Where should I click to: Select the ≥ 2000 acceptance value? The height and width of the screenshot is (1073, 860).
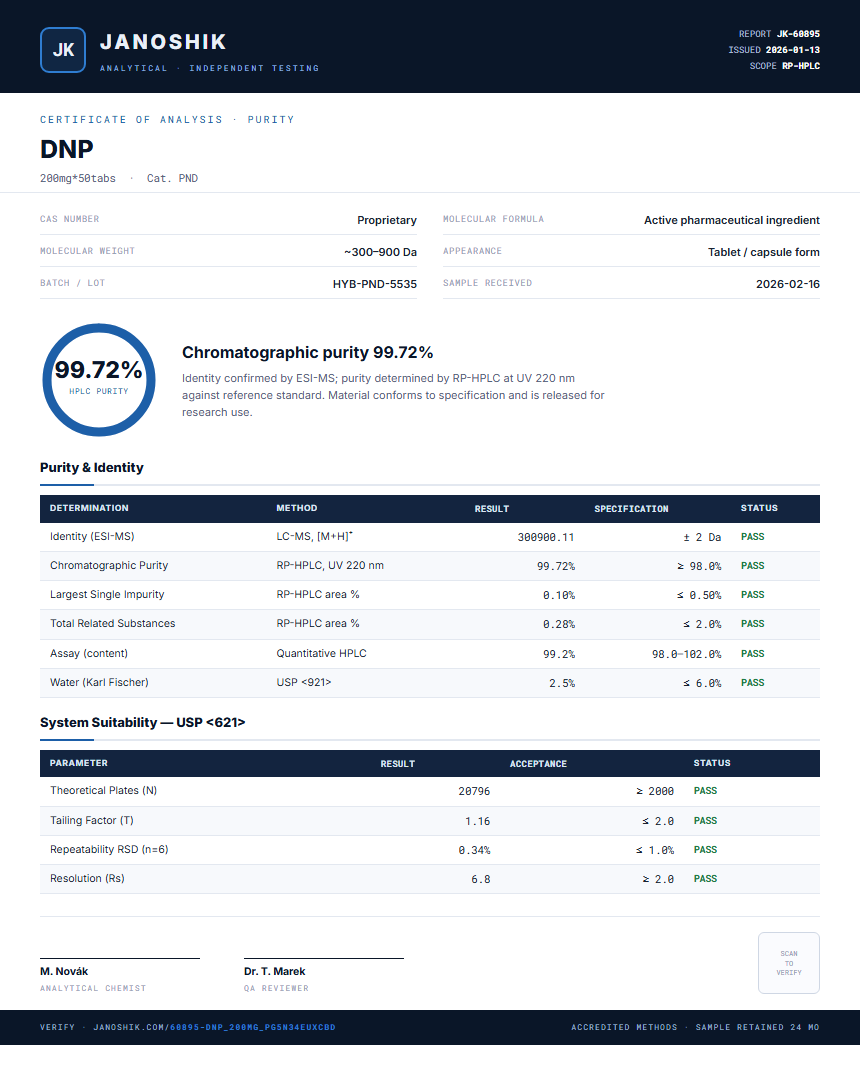click(655, 791)
